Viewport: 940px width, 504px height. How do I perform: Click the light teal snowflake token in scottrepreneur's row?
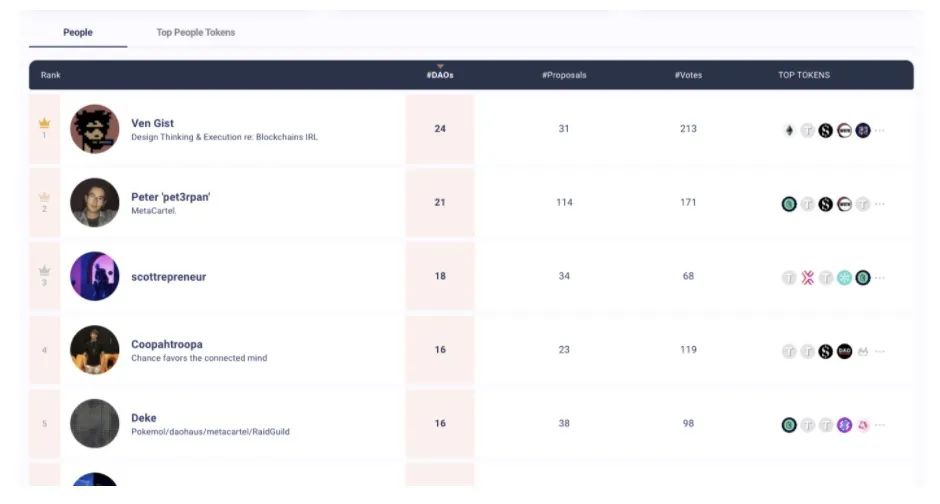click(x=844, y=278)
